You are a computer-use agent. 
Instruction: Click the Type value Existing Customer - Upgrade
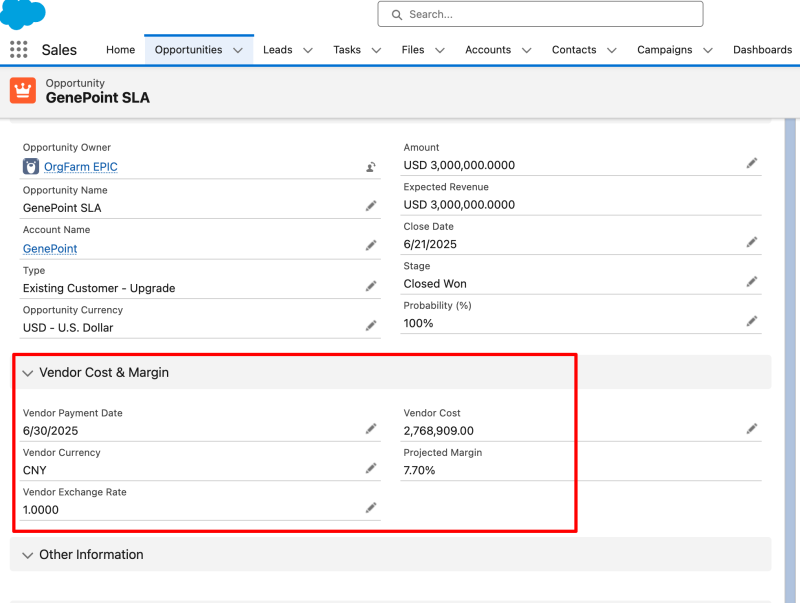pyautogui.click(x=99, y=288)
